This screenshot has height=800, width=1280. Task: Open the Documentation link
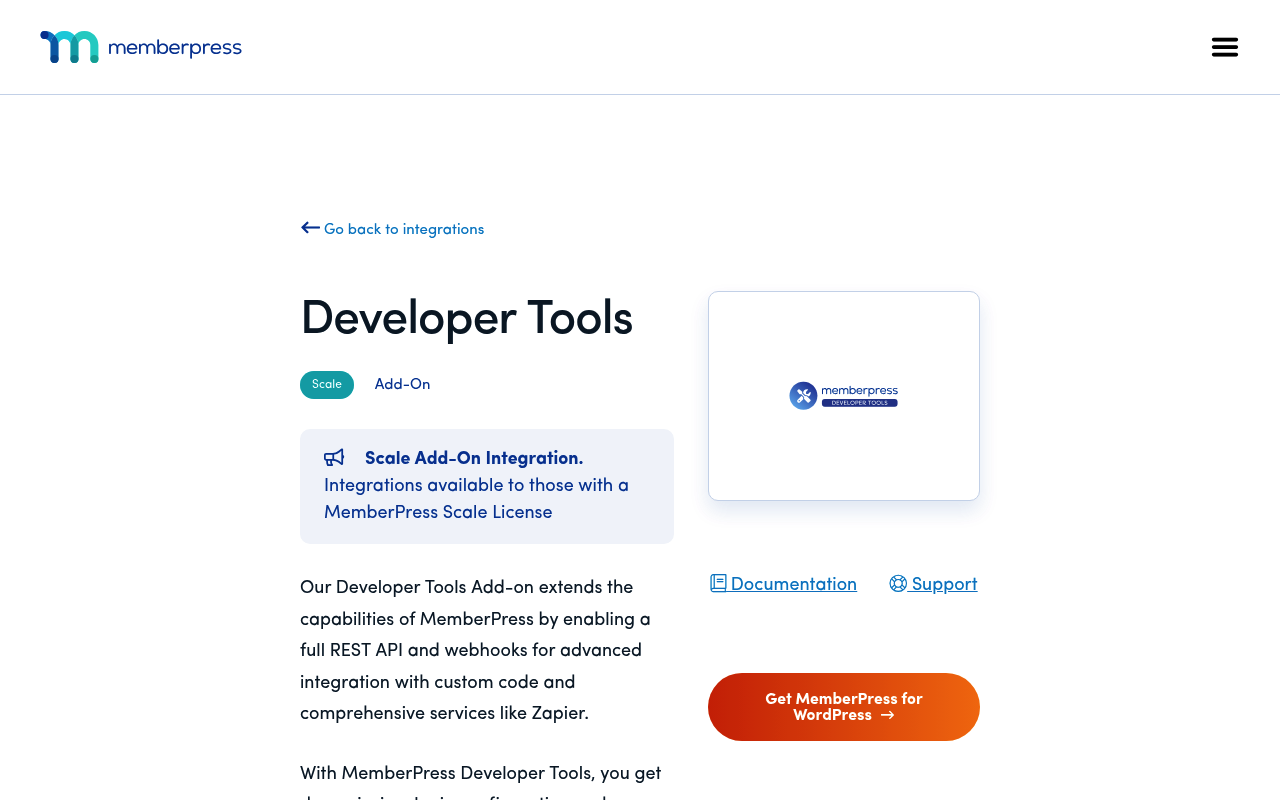click(x=784, y=584)
